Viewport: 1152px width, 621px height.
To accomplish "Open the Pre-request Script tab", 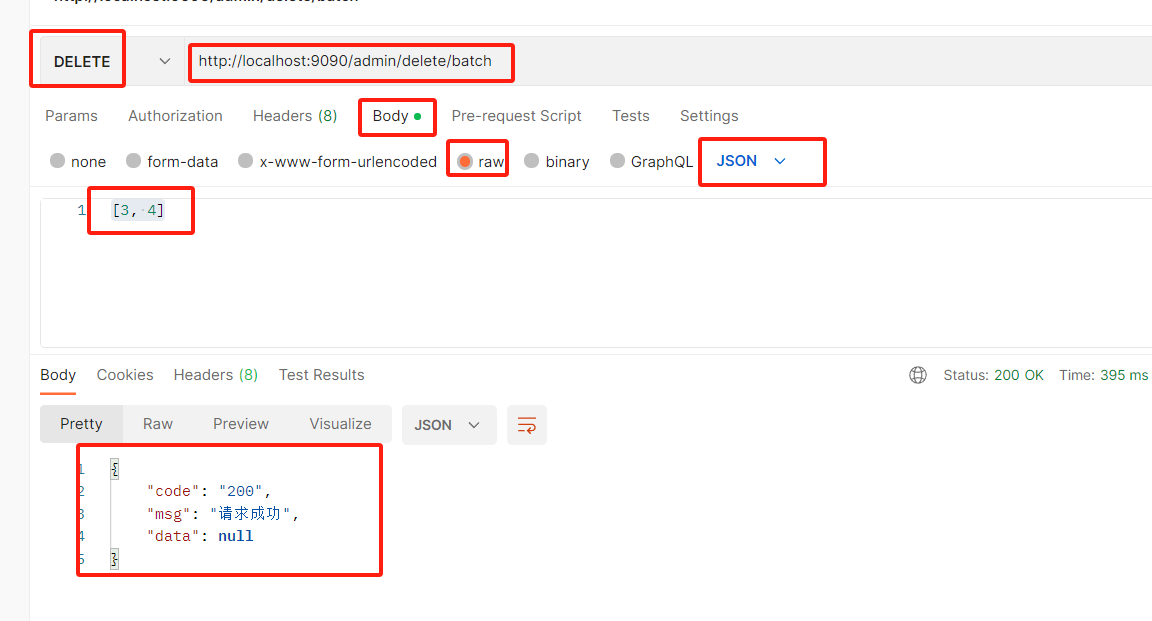I will point(516,116).
